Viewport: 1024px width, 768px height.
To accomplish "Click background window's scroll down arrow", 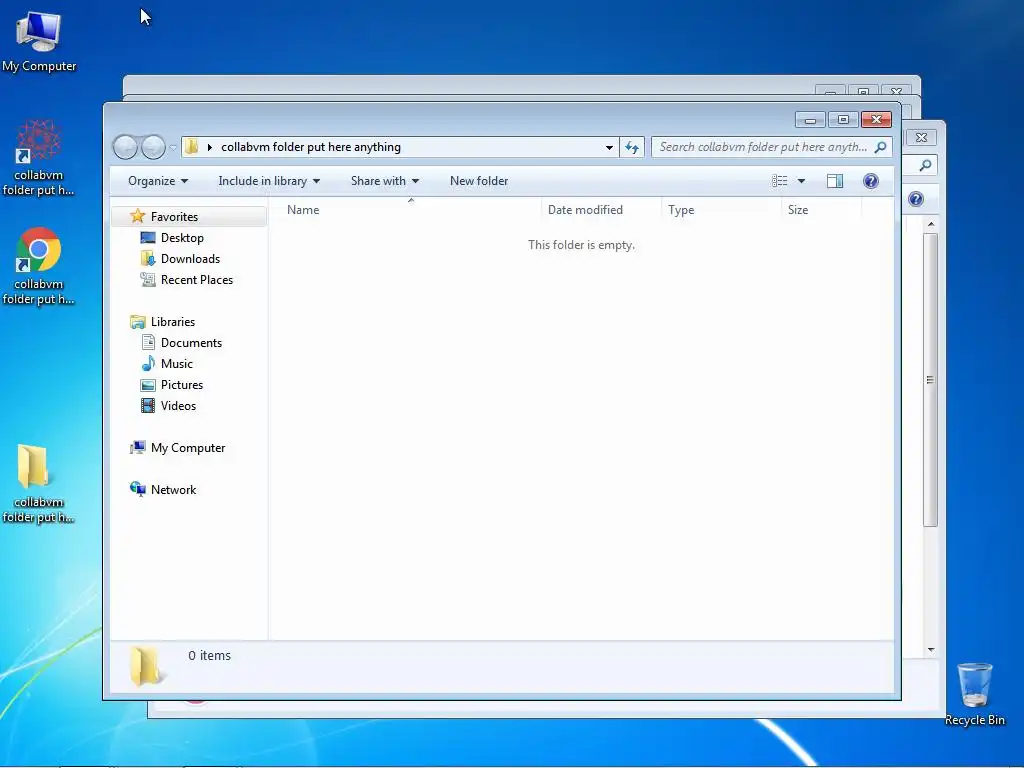I will coord(931,650).
